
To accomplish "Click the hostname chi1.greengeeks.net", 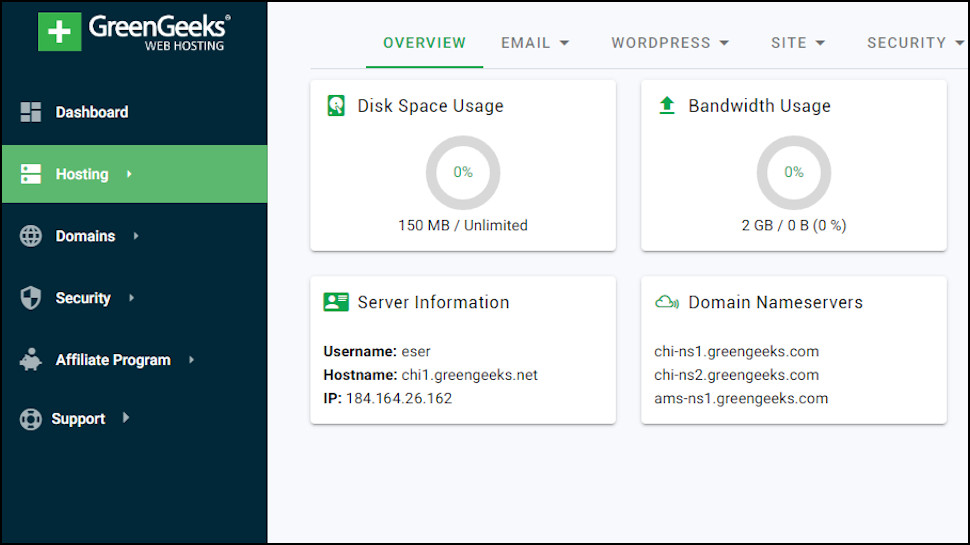I will (470, 375).
